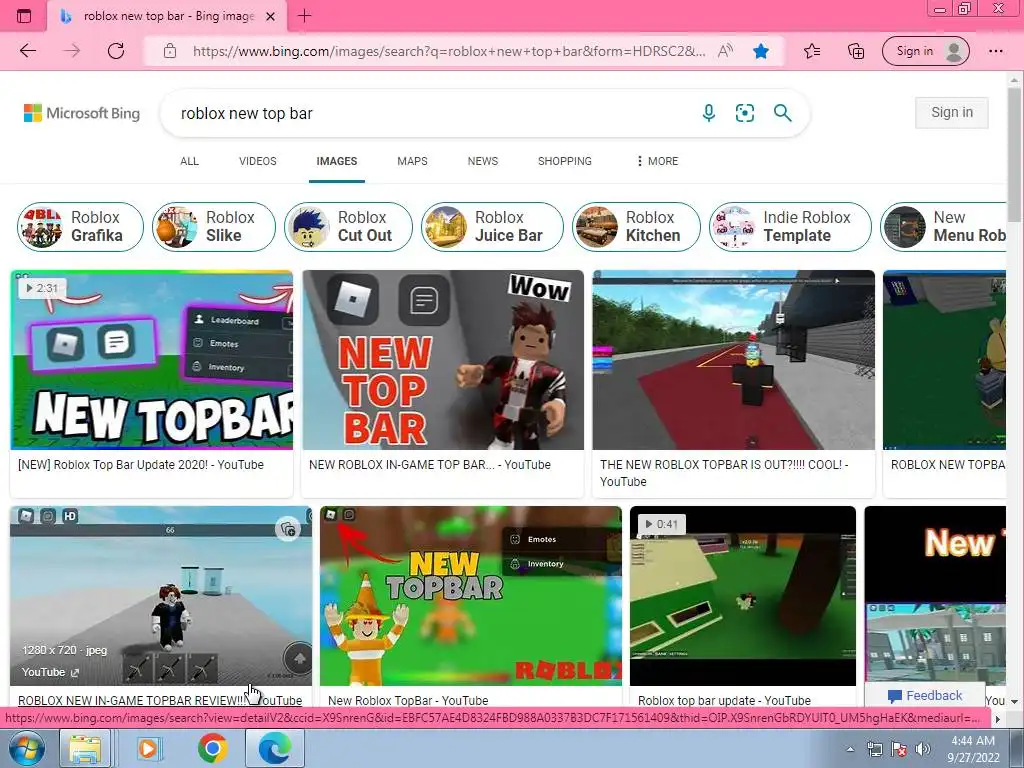This screenshot has width=1024, height=768.
Task: Click the taskbar clock showing 4:44 AM
Action: pos(973,749)
